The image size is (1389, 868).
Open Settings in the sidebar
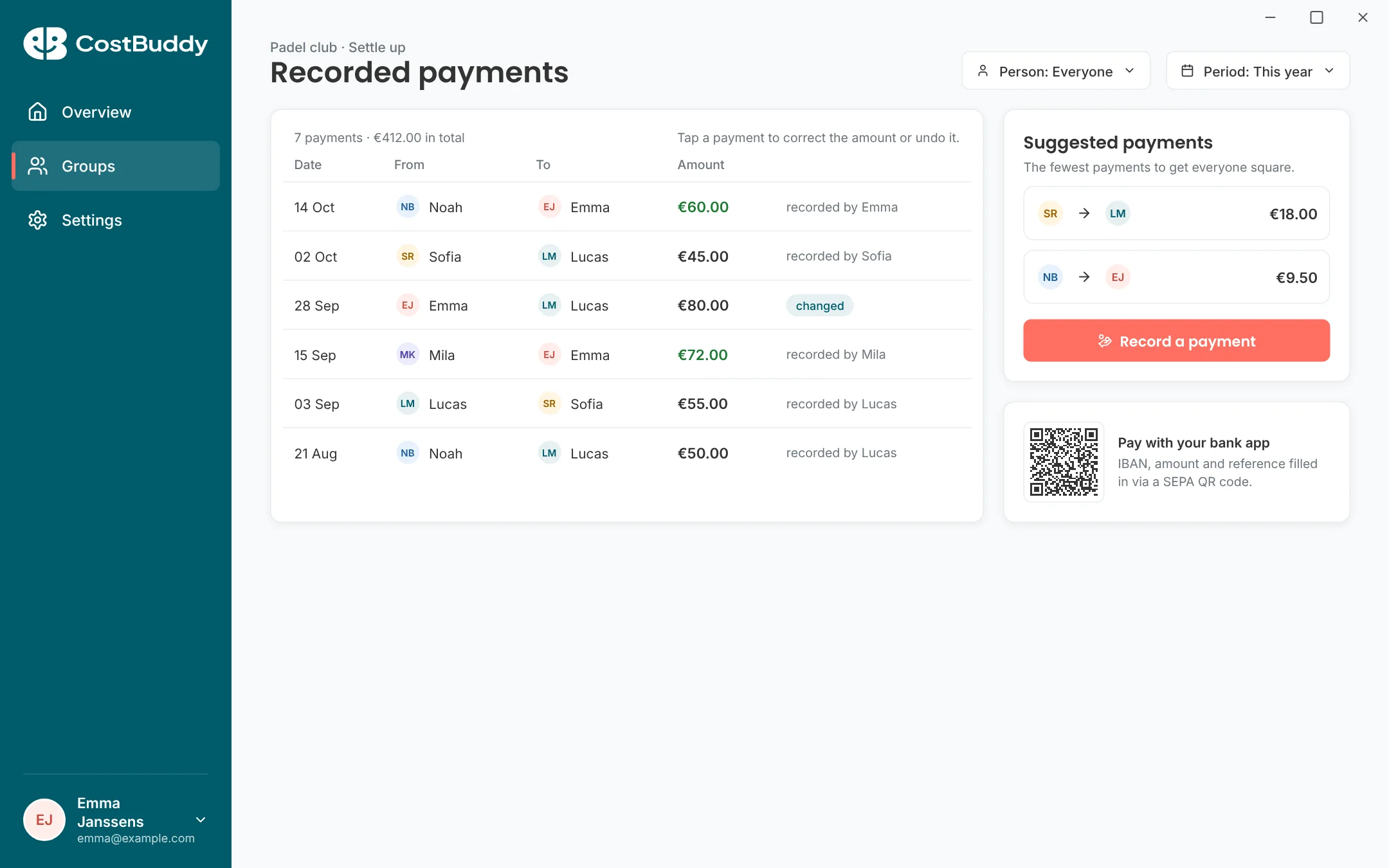point(116,220)
